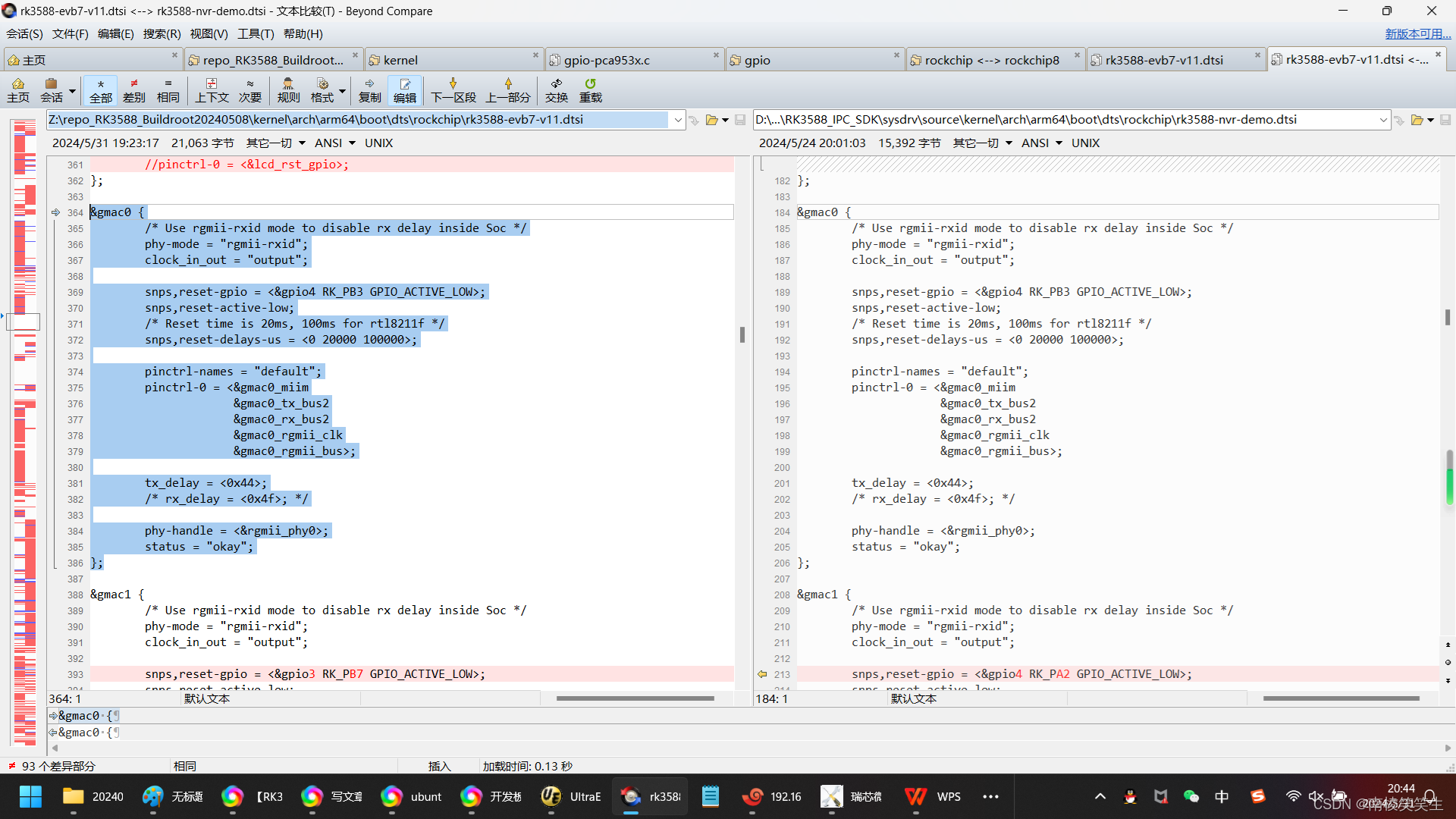Screen dimensions: 1456x819
Task: Toggle the Edit (编辑) mode button
Action: [x=404, y=89]
